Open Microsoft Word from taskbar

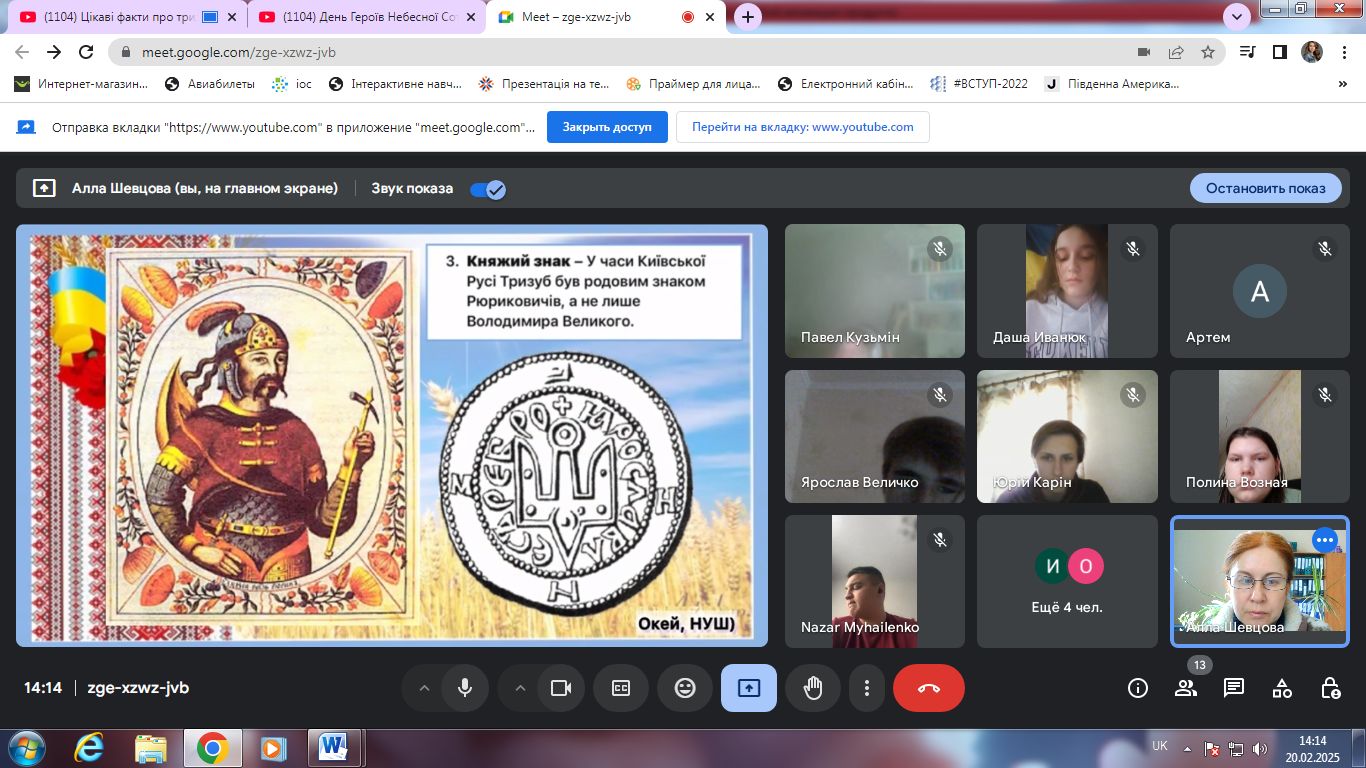point(333,748)
